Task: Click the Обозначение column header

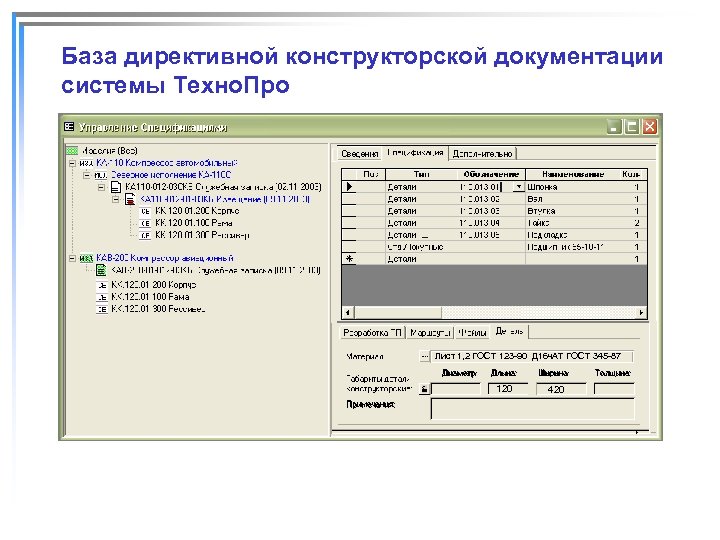Action: [491, 174]
